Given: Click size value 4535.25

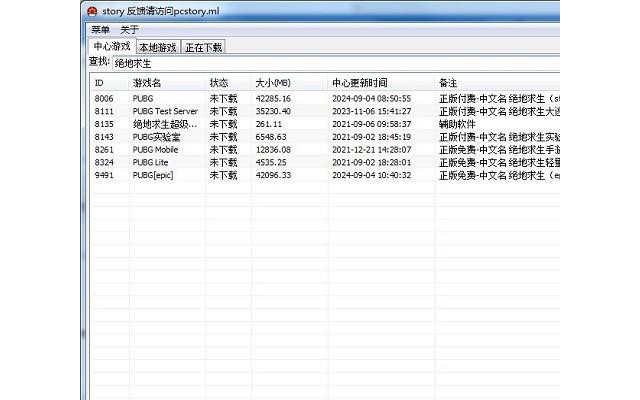Looking at the screenshot, I should [x=271, y=162].
